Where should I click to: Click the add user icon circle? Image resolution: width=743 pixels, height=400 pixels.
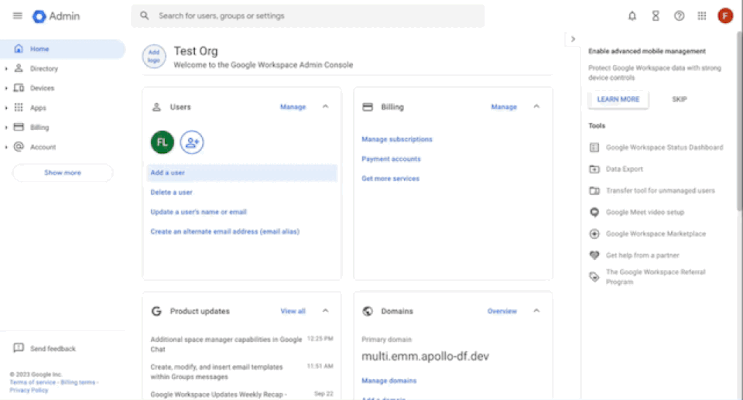click(192, 142)
